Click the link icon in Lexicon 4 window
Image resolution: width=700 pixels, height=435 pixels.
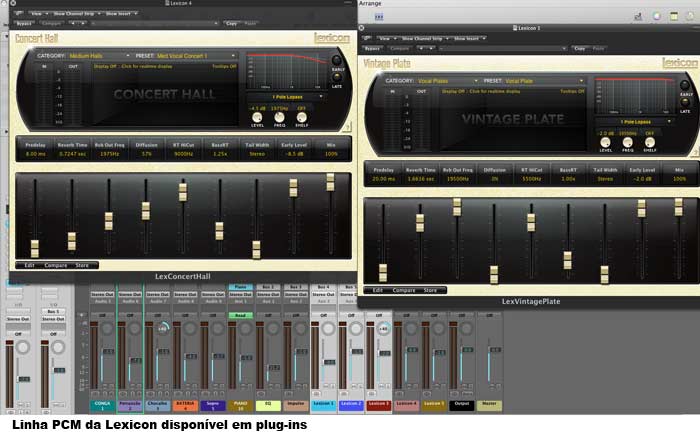click(x=19, y=13)
